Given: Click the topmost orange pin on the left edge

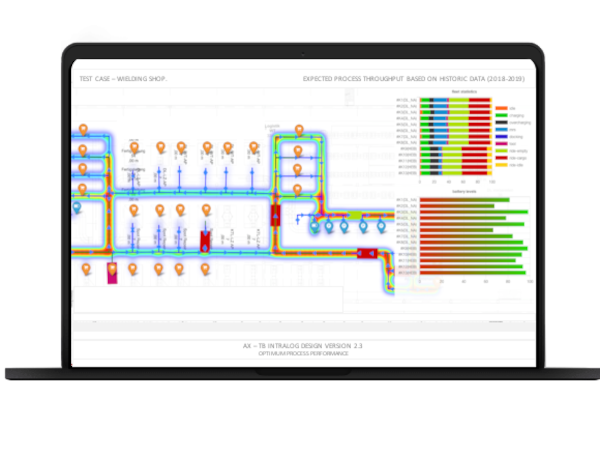Looking at the screenshot, I should [83, 130].
